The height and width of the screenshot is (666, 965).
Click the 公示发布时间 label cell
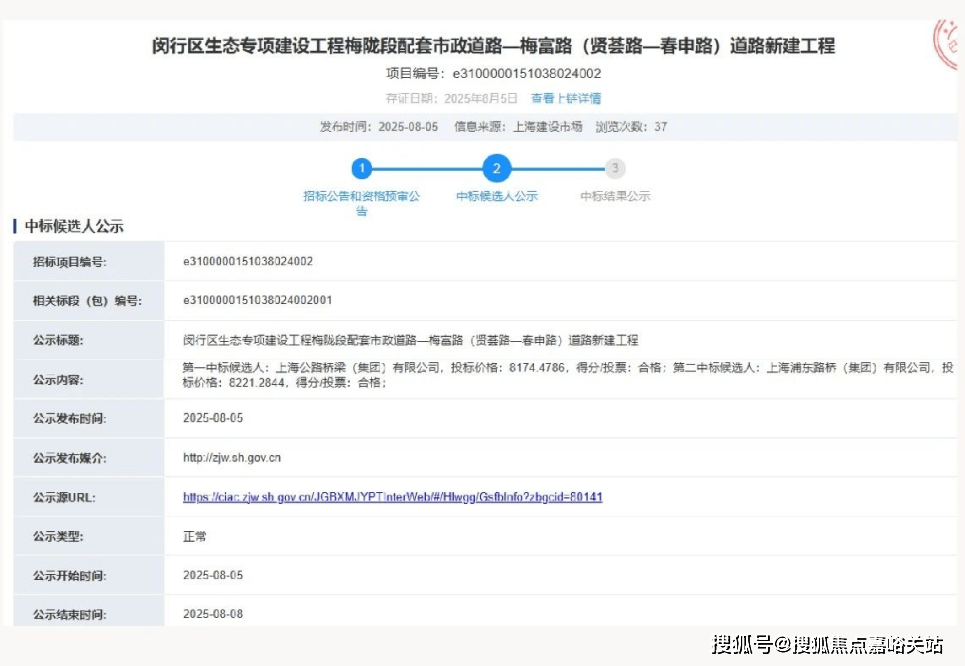89,419
